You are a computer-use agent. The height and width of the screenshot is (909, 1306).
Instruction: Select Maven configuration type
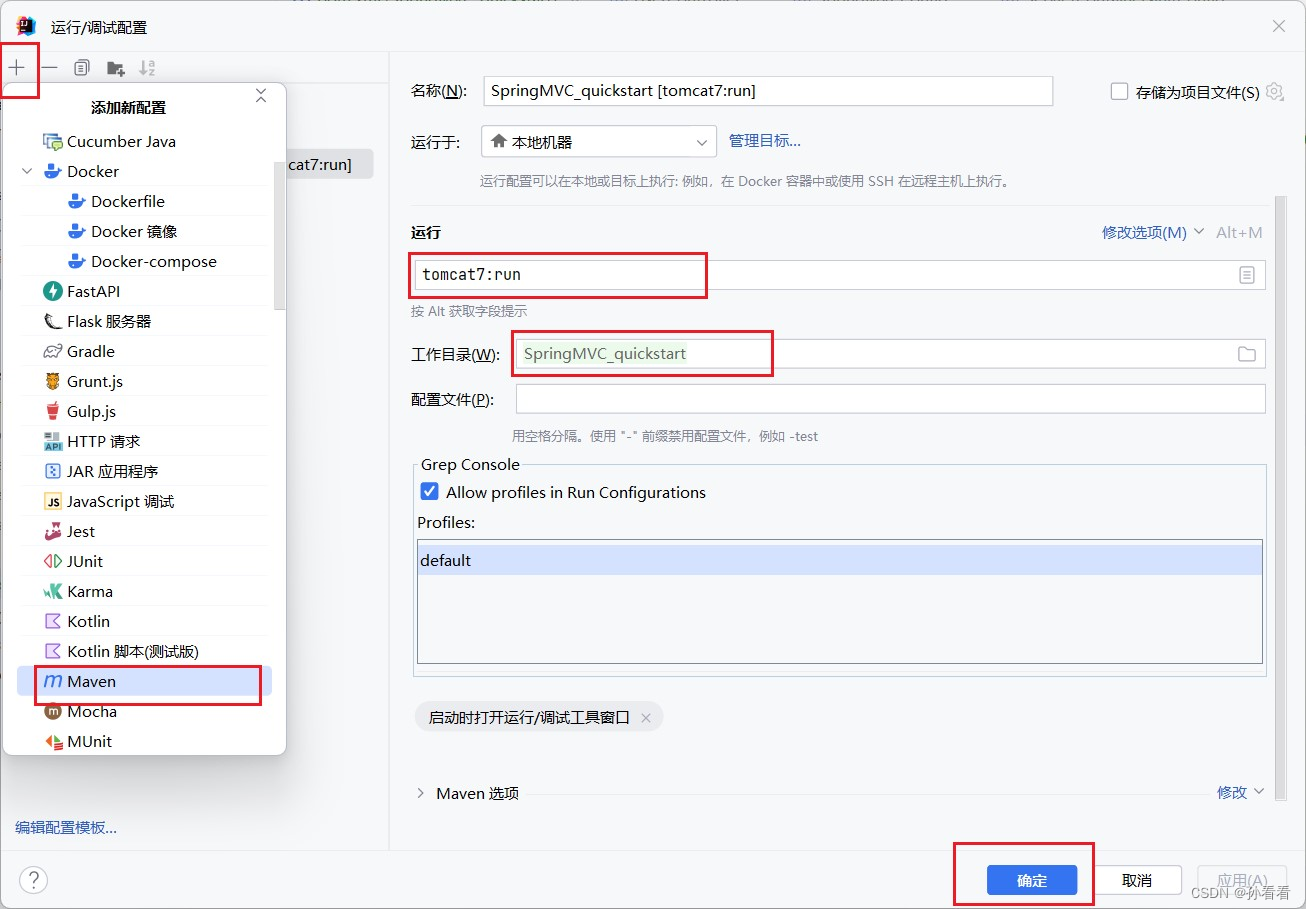click(x=144, y=681)
